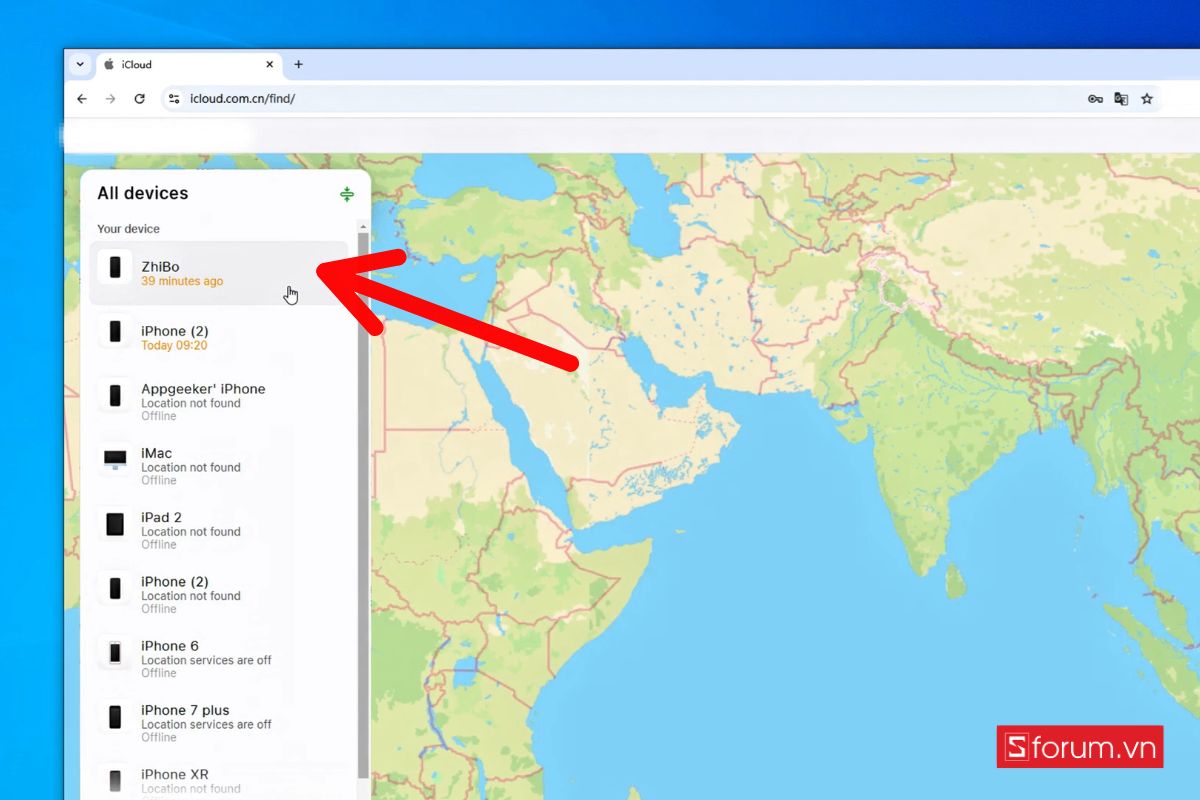Open the saved password key icon

pos(1095,99)
